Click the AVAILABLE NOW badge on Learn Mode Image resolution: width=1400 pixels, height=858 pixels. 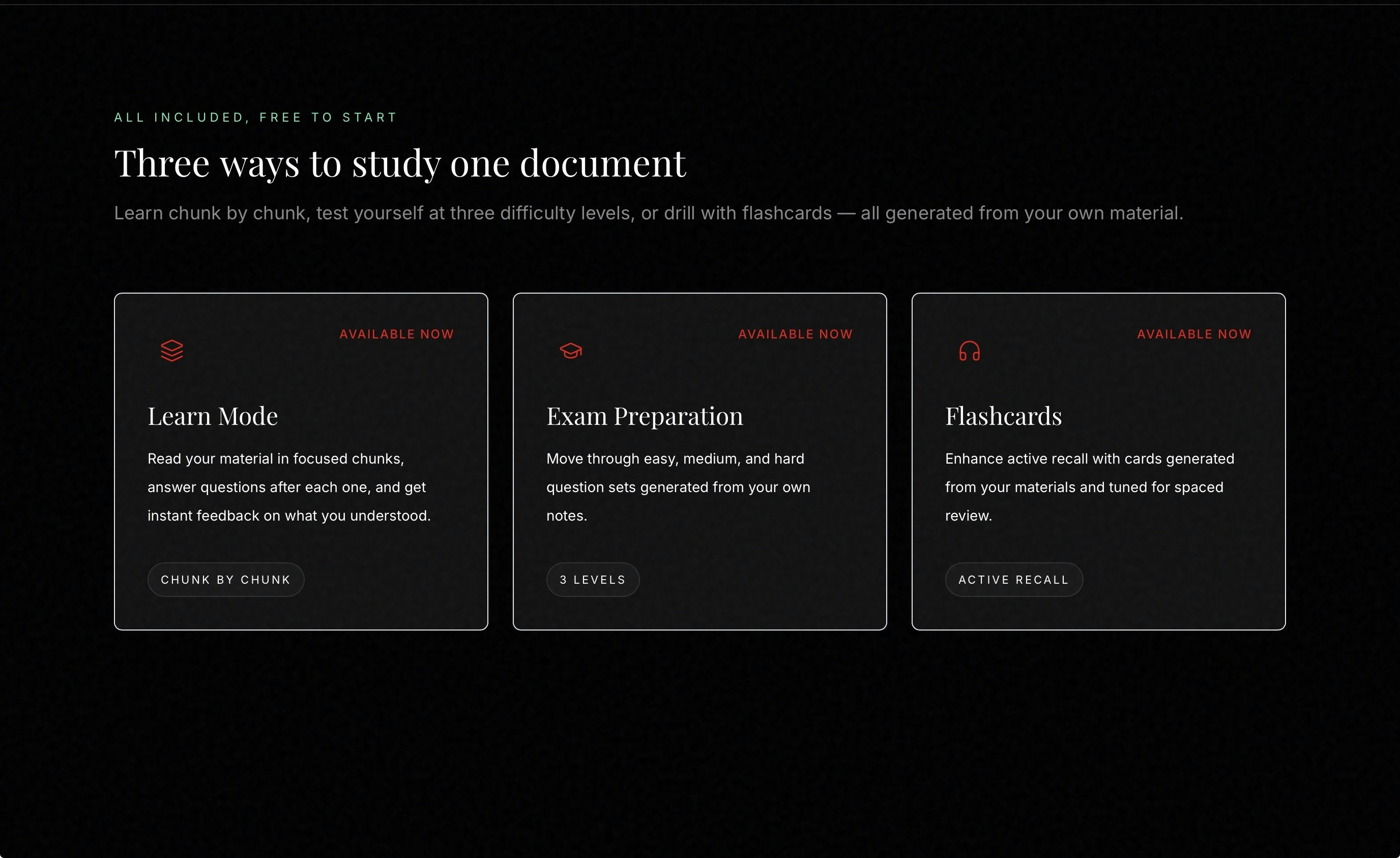[x=397, y=333]
